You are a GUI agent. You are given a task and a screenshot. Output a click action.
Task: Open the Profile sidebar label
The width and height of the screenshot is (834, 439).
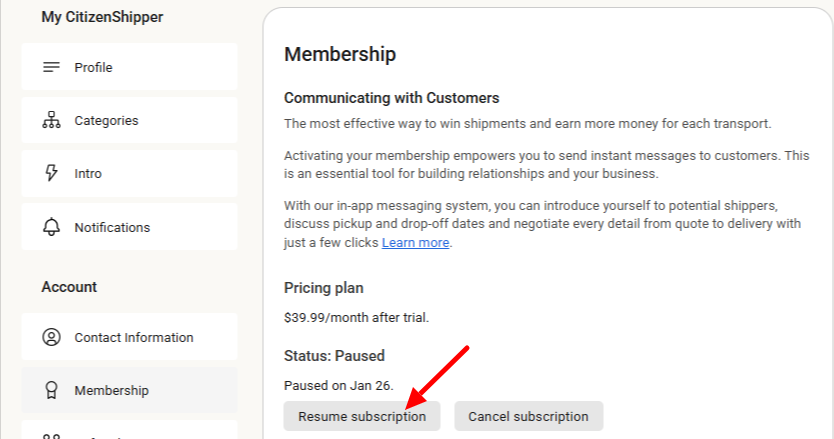pyautogui.click(x=93, y=68)
